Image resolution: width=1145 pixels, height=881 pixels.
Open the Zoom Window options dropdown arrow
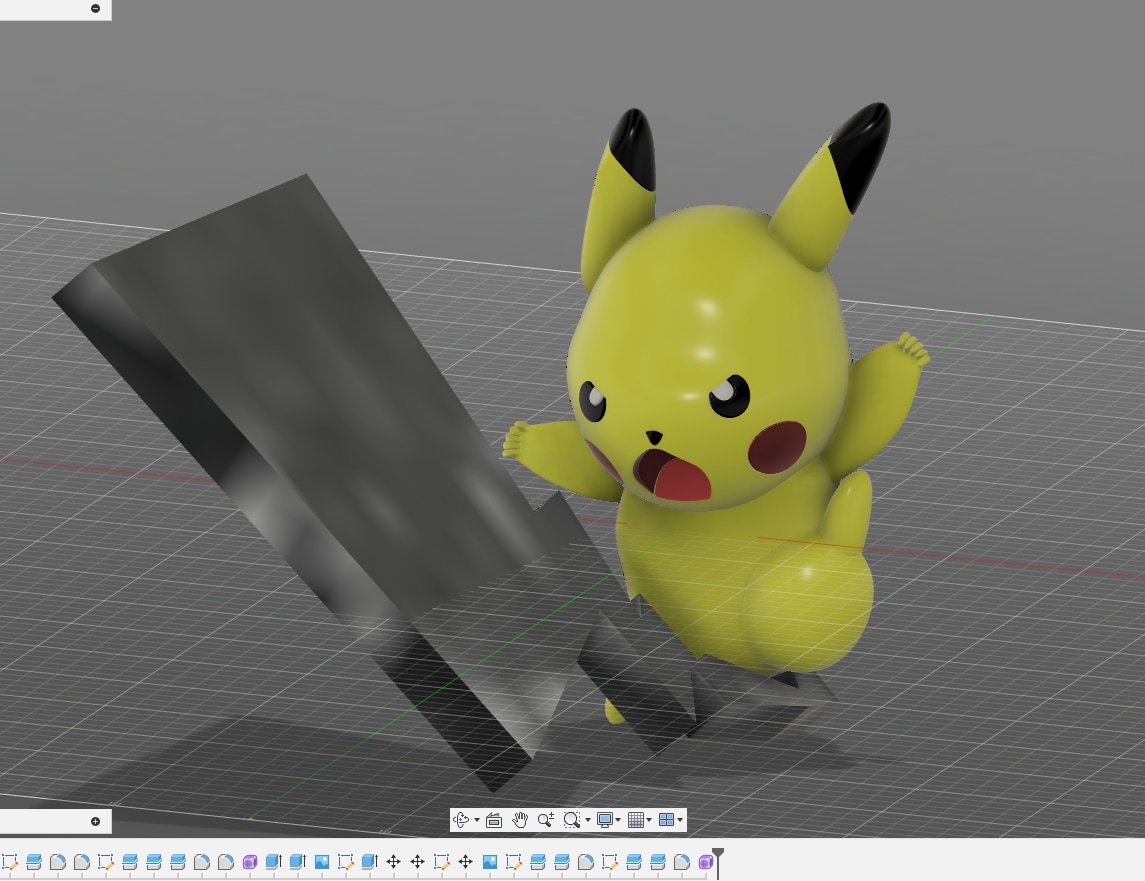click(588, 820)
